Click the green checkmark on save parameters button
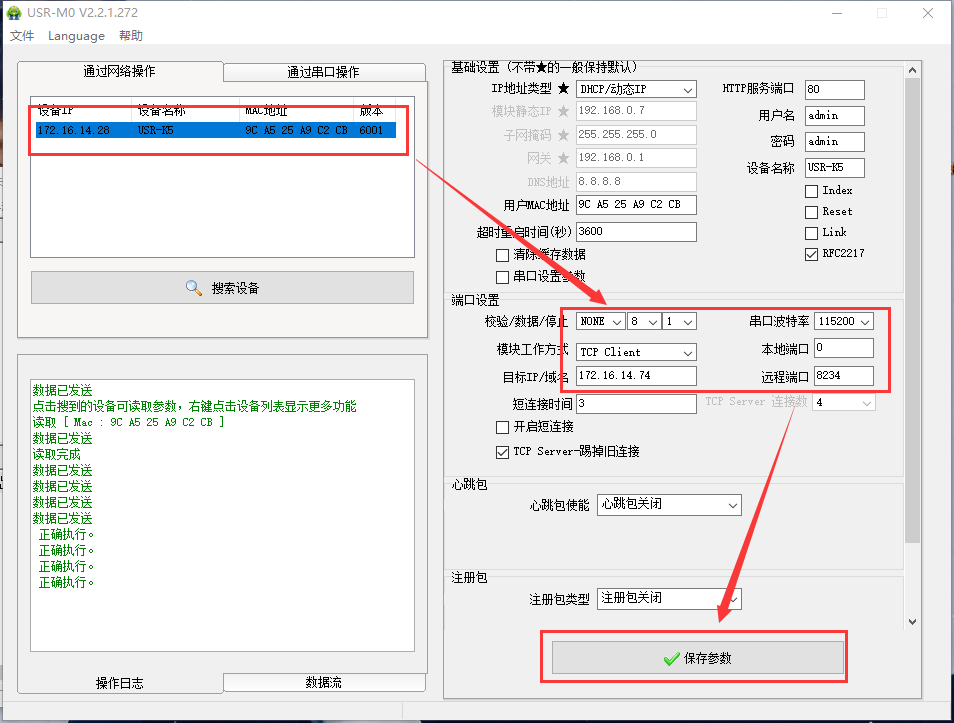This screenshot has width=954, height=723. (x=671, y=658)
